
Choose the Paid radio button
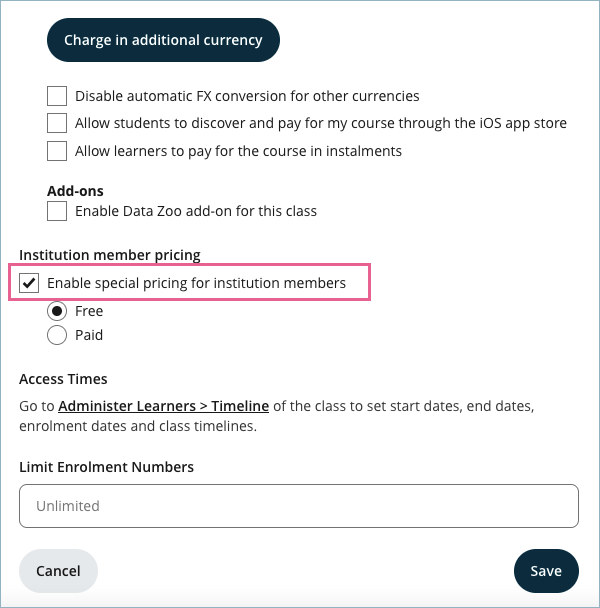(57, 336)
